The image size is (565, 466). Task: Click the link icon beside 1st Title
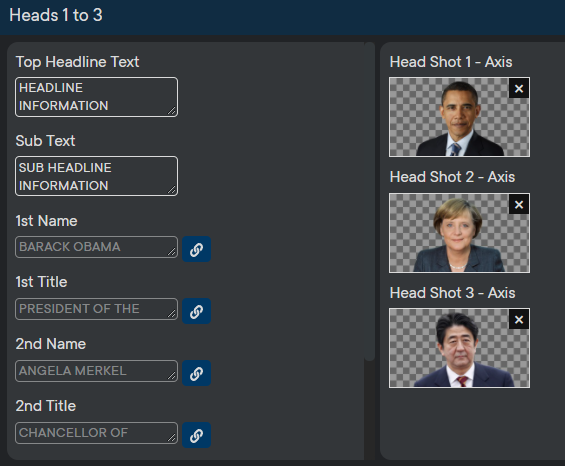coord(196,311)
